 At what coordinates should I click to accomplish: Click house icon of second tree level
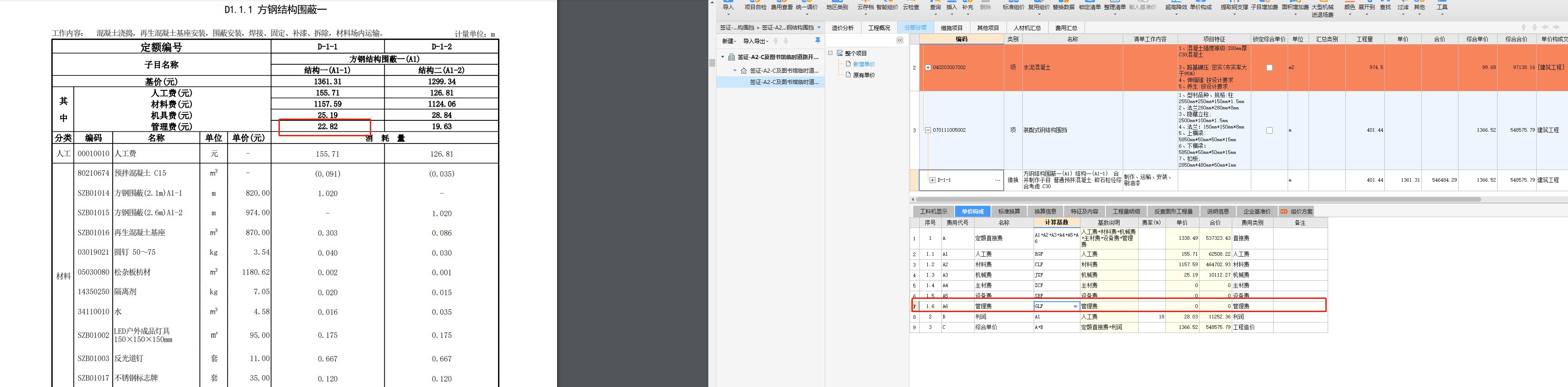click(743, 70)
